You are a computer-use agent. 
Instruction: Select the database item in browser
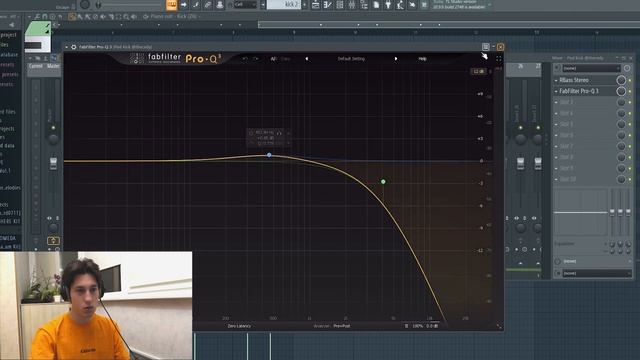(x=9, y=54)
